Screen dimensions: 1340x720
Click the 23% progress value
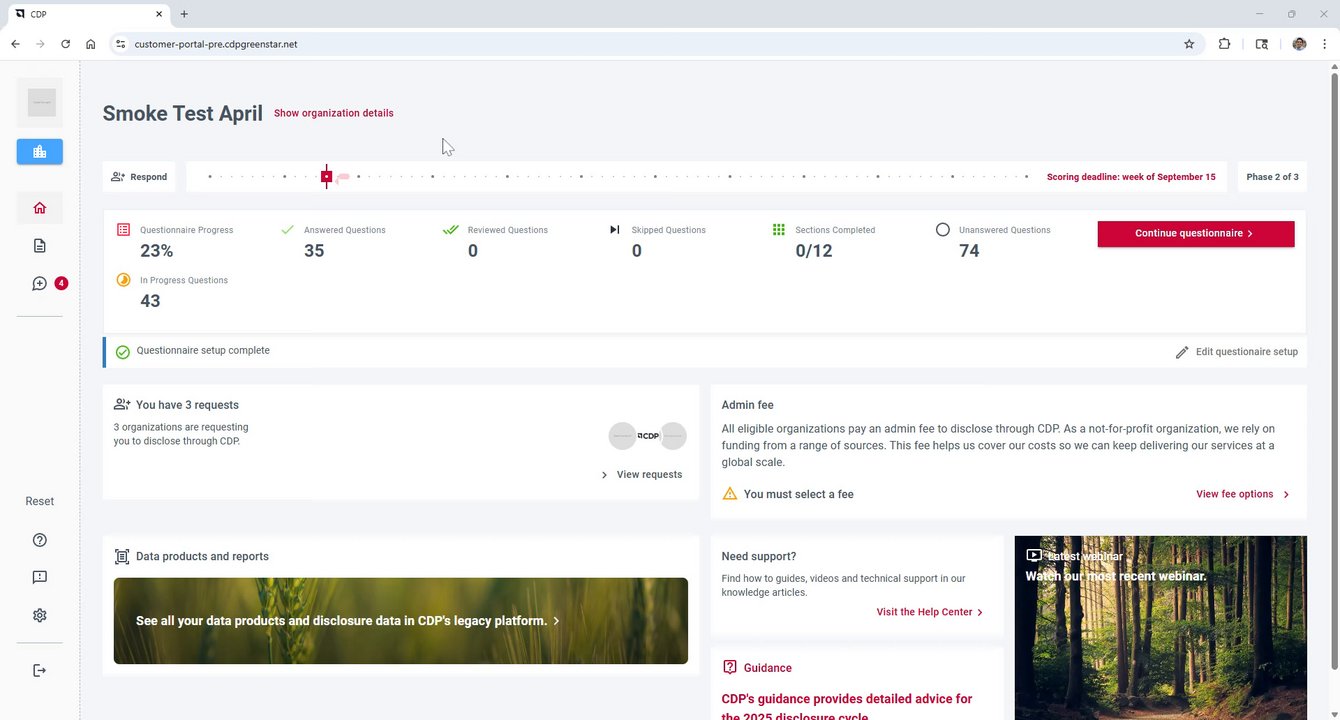[156, 251]
